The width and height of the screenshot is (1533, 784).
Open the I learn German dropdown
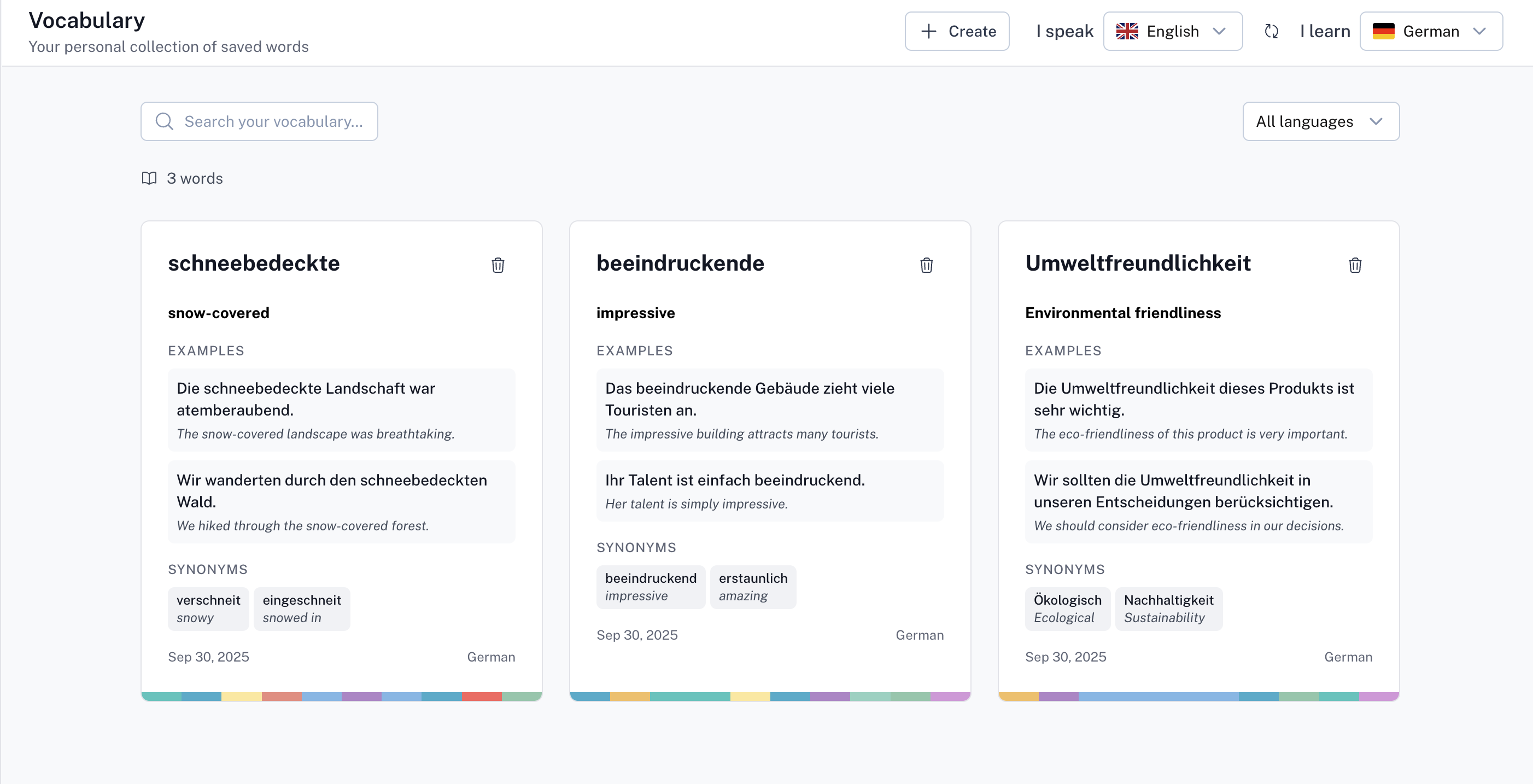click(1430, 31)
